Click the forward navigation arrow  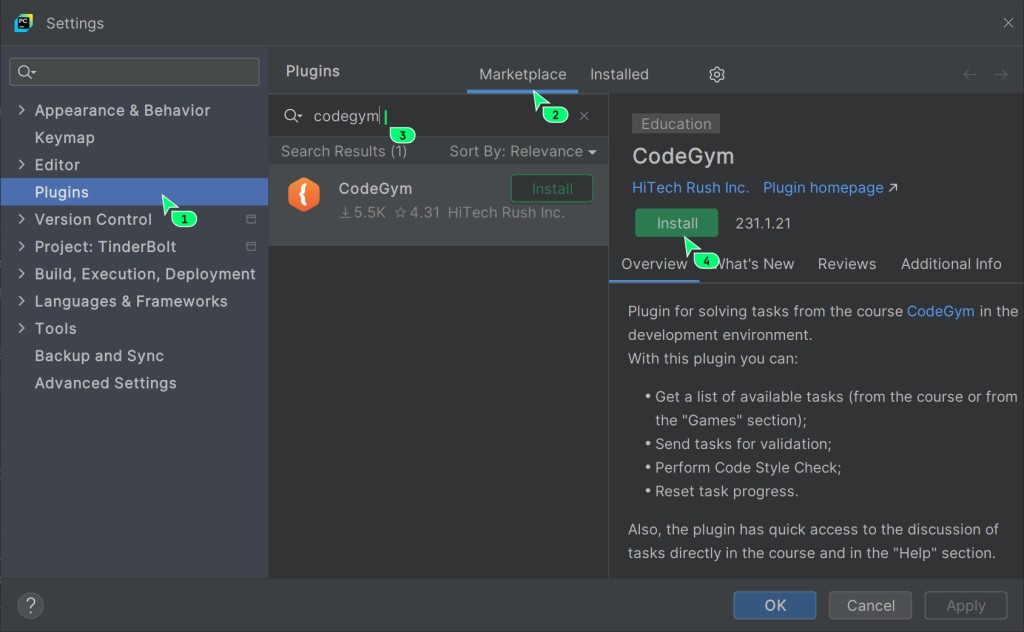1000,74
